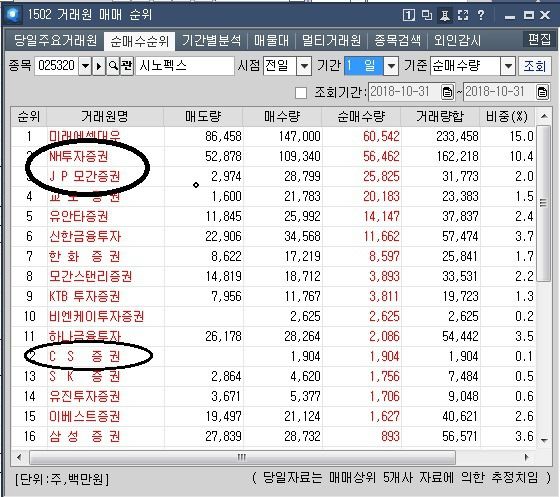The width and height of the screenshot is (560, 497).
Task: Select the 삼 성 증 권 row
Action: [273, 436]
